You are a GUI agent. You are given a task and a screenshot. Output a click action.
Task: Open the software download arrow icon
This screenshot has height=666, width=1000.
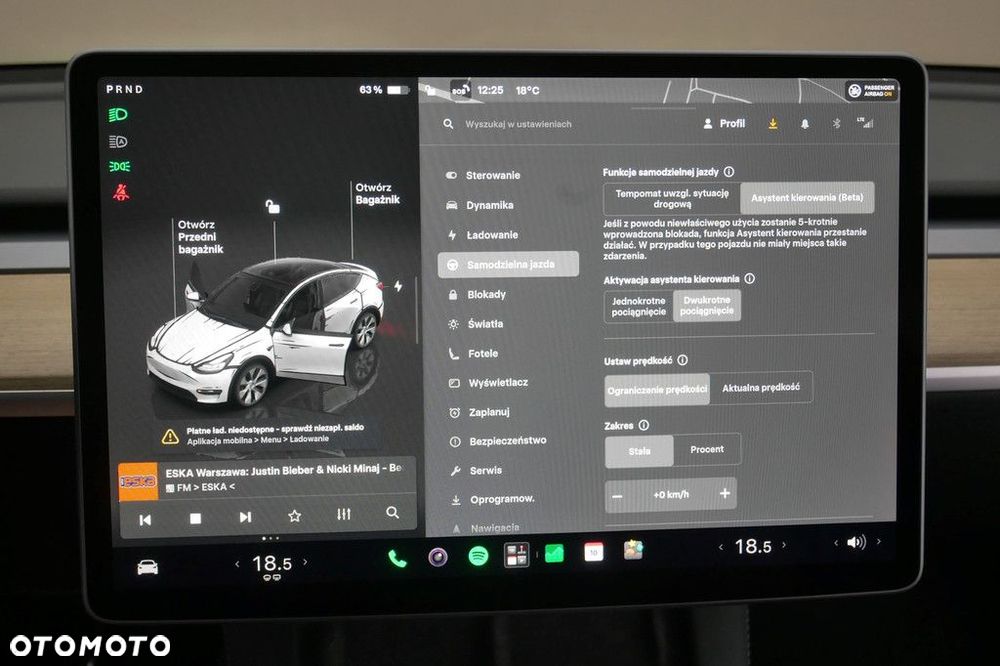click(x=773, y=124)
